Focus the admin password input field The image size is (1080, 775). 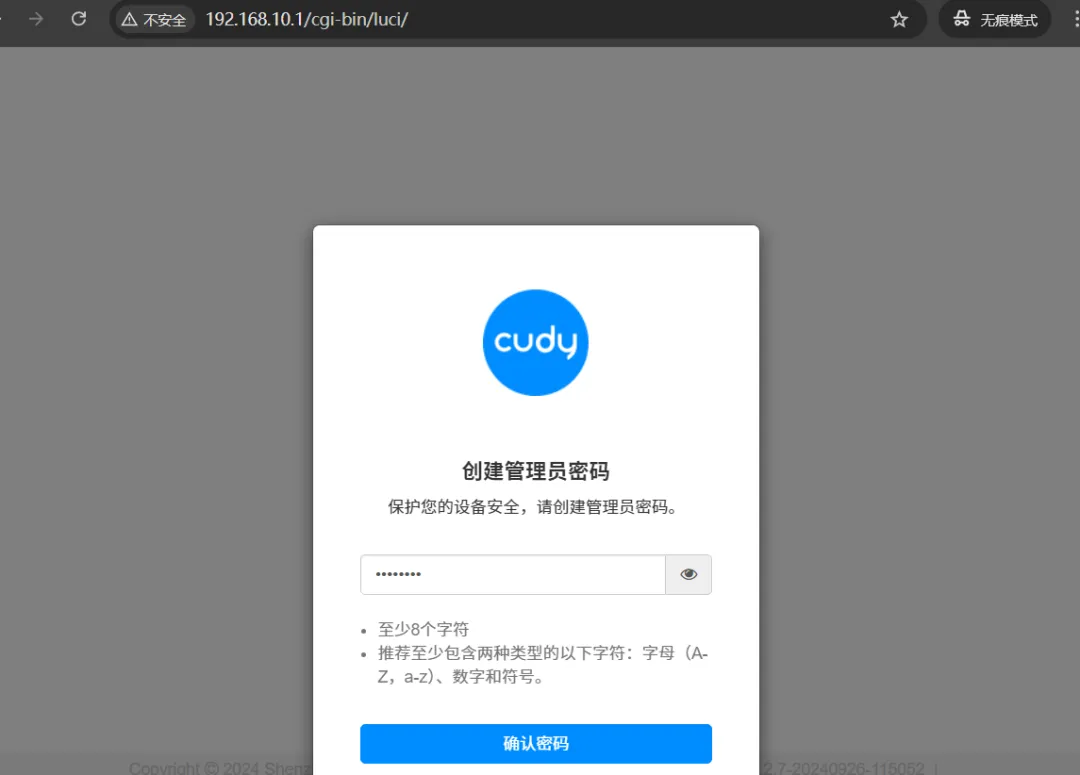click(512, 575)
